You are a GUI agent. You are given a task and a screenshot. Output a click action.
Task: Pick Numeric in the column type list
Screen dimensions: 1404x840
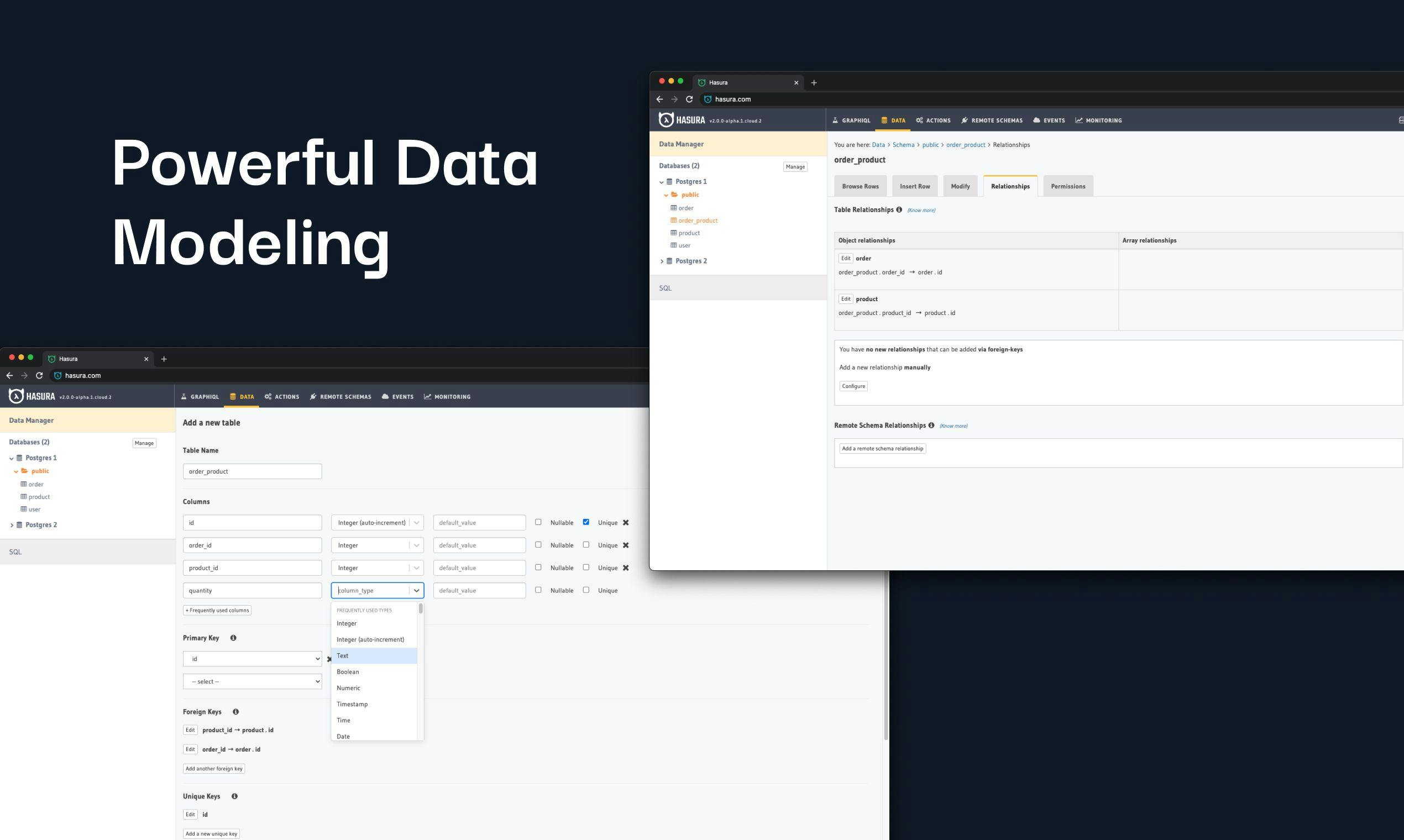click(x=374, y=687)
